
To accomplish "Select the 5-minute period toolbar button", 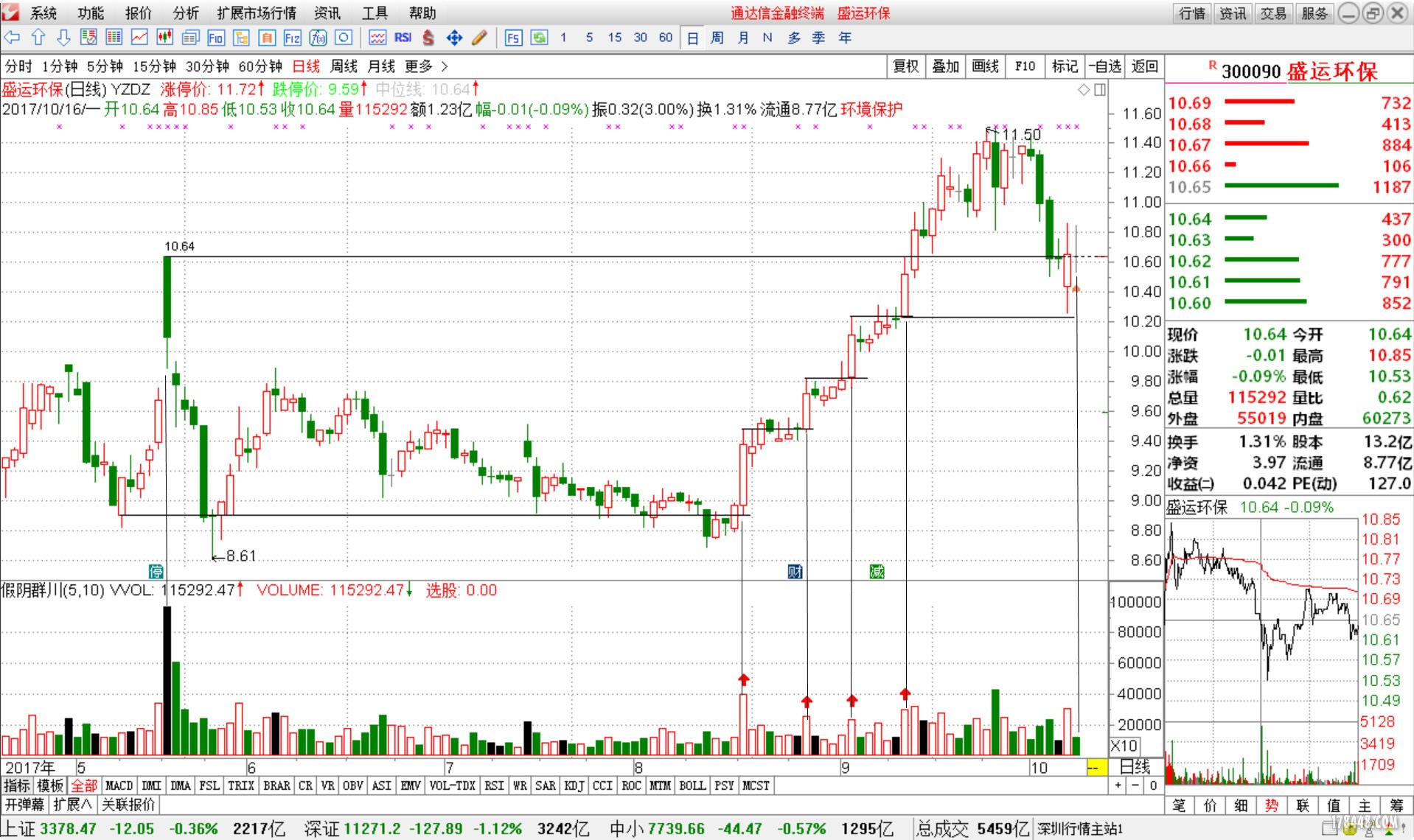I will pos(589,38).
